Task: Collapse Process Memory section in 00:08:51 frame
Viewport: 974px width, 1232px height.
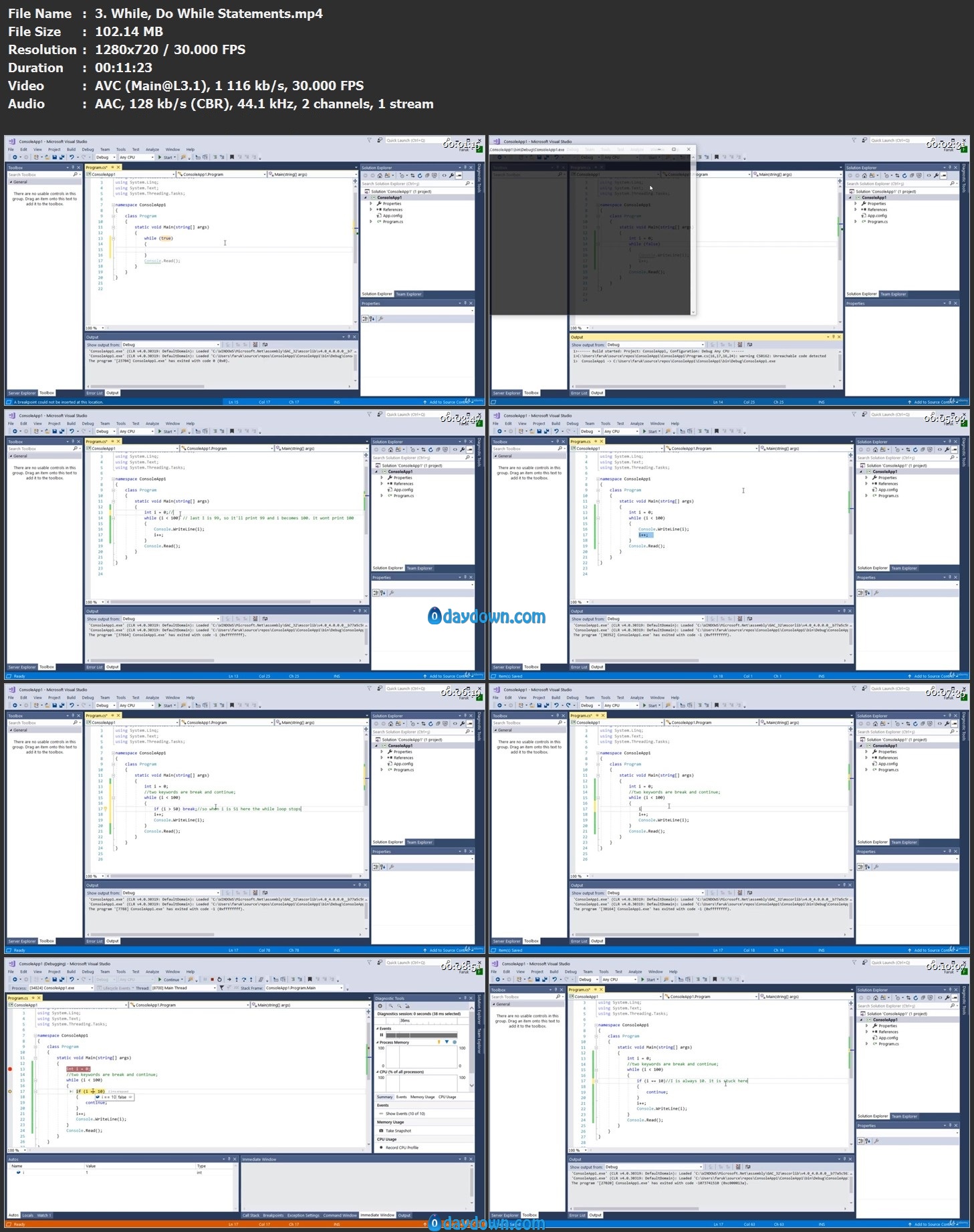Action: (378, 1042)
